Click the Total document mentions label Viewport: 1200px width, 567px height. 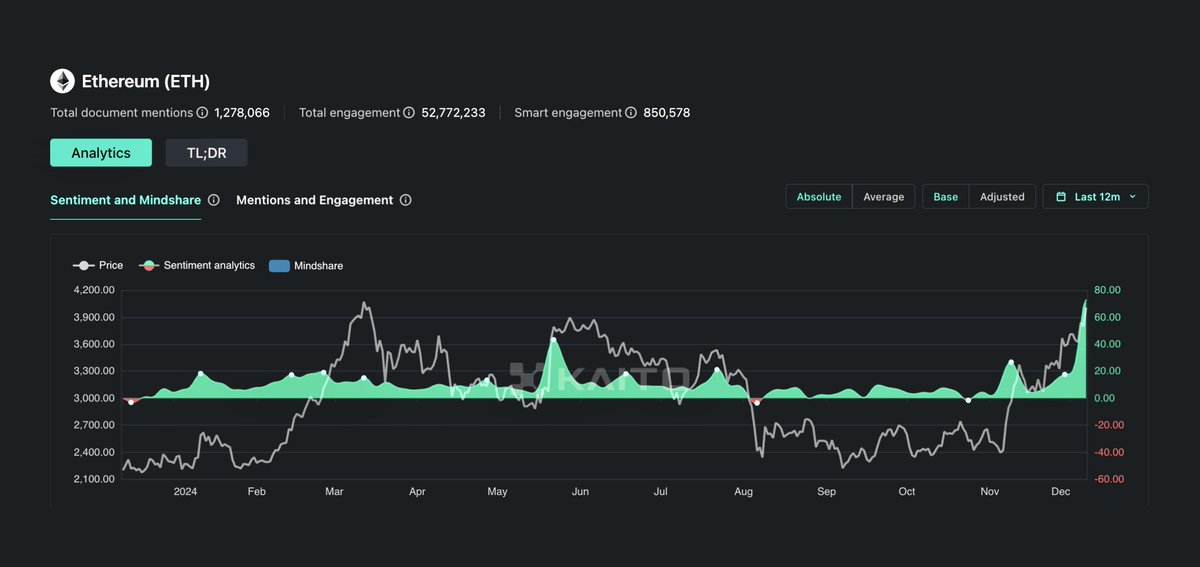pyautogui.click(x=122, y=113)
